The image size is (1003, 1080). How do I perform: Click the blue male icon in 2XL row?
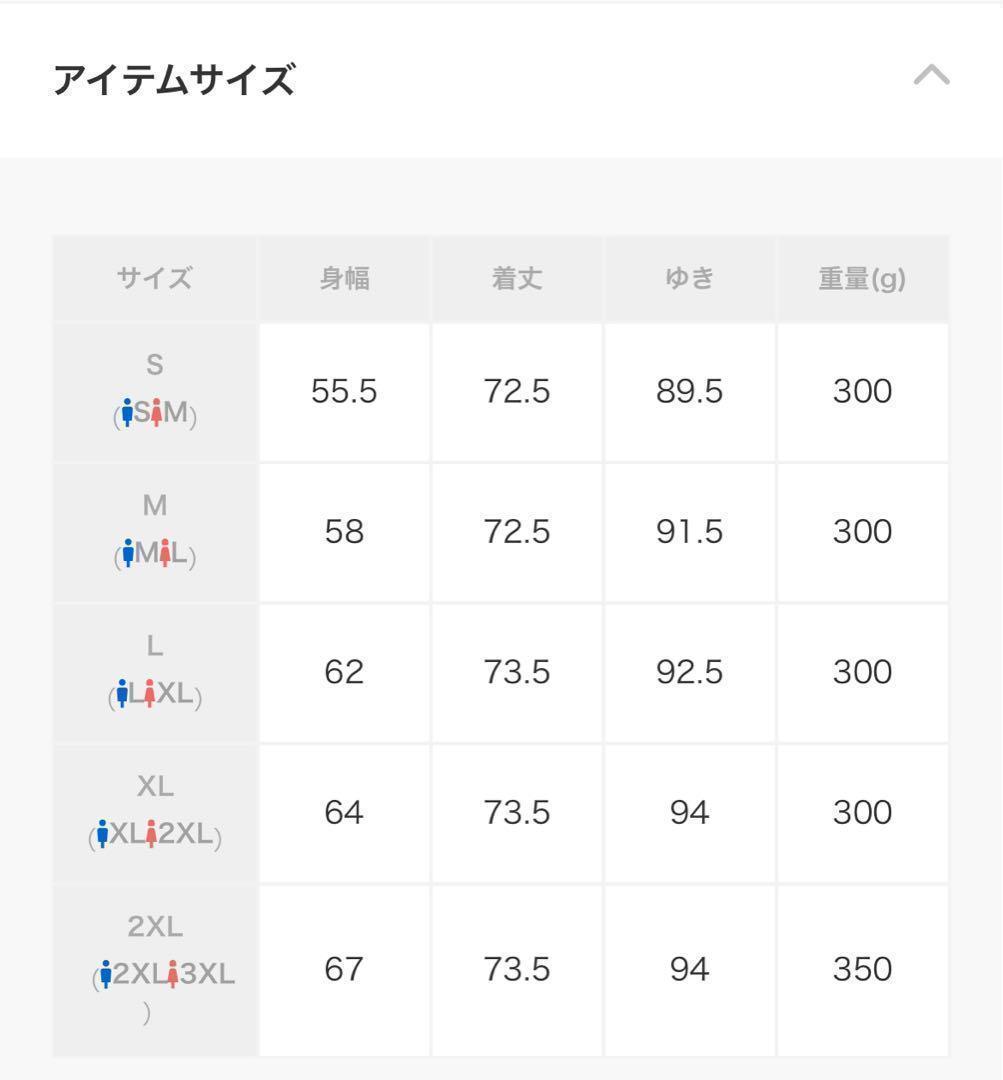pos(106,973)
